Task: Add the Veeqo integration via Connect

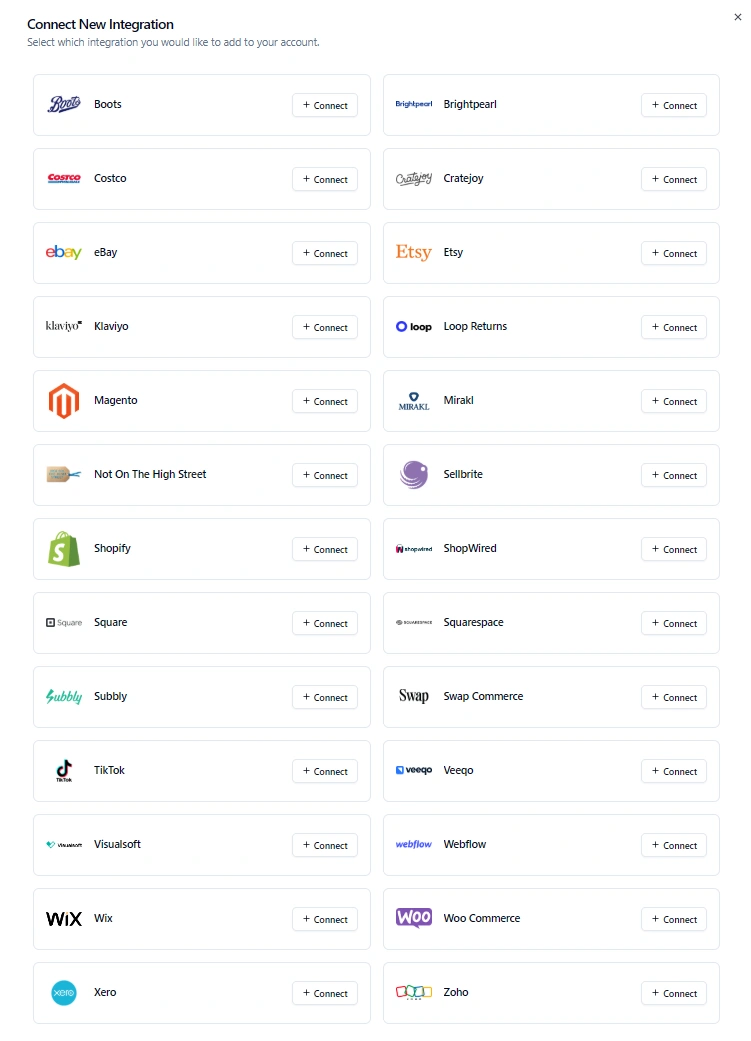Action: (x=674, y=771)
